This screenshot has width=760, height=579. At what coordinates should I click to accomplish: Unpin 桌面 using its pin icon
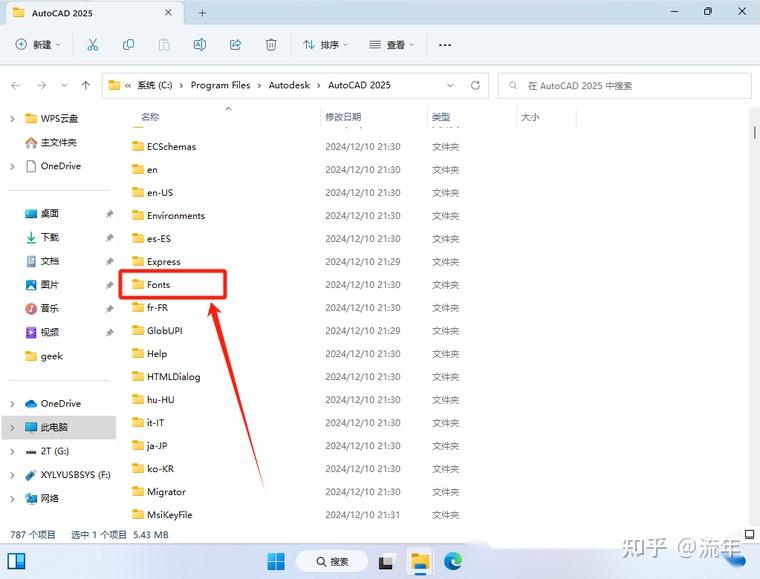tap(110, 214)
